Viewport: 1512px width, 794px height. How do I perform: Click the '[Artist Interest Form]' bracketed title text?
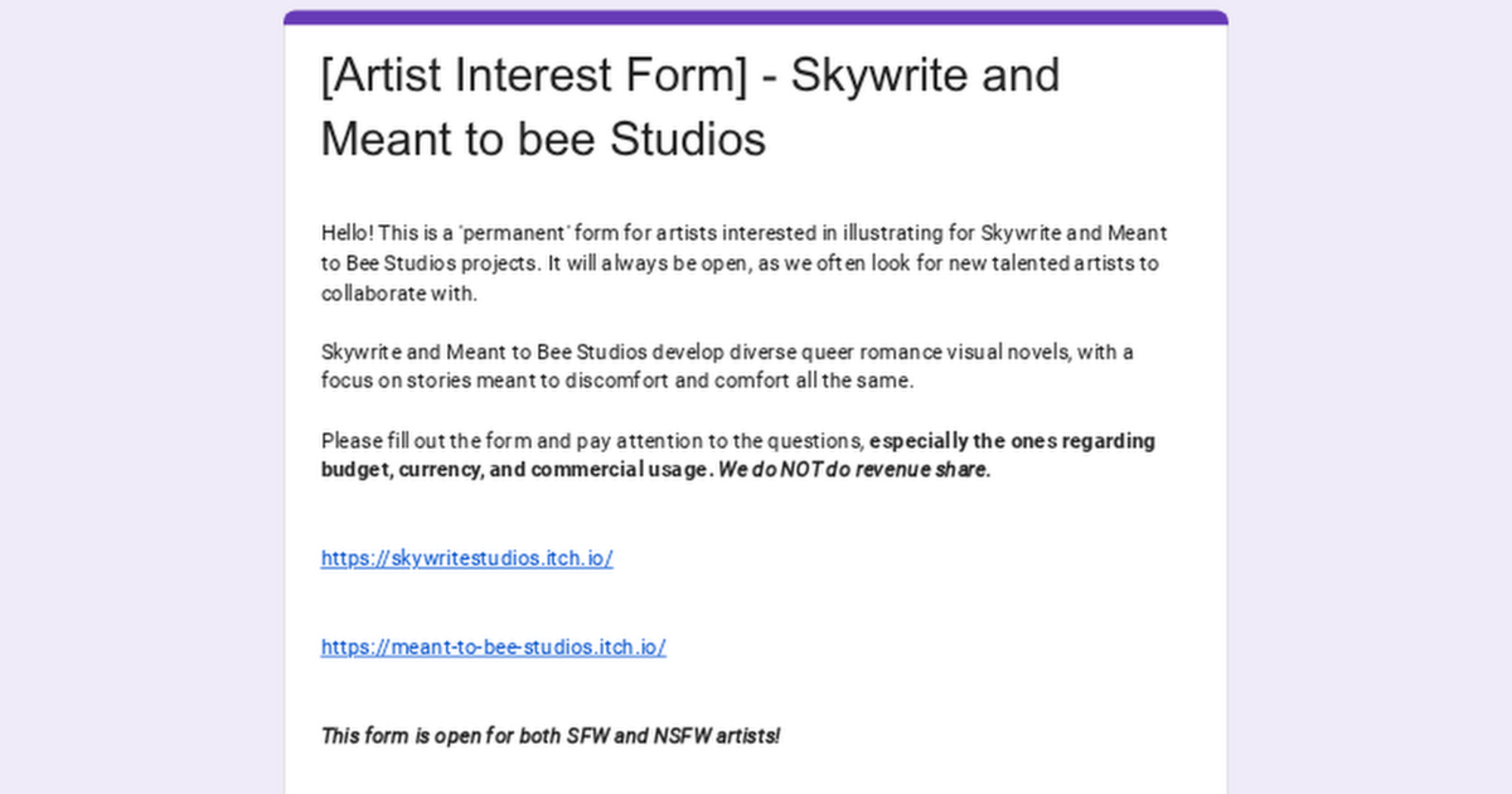tap(534, 75)
